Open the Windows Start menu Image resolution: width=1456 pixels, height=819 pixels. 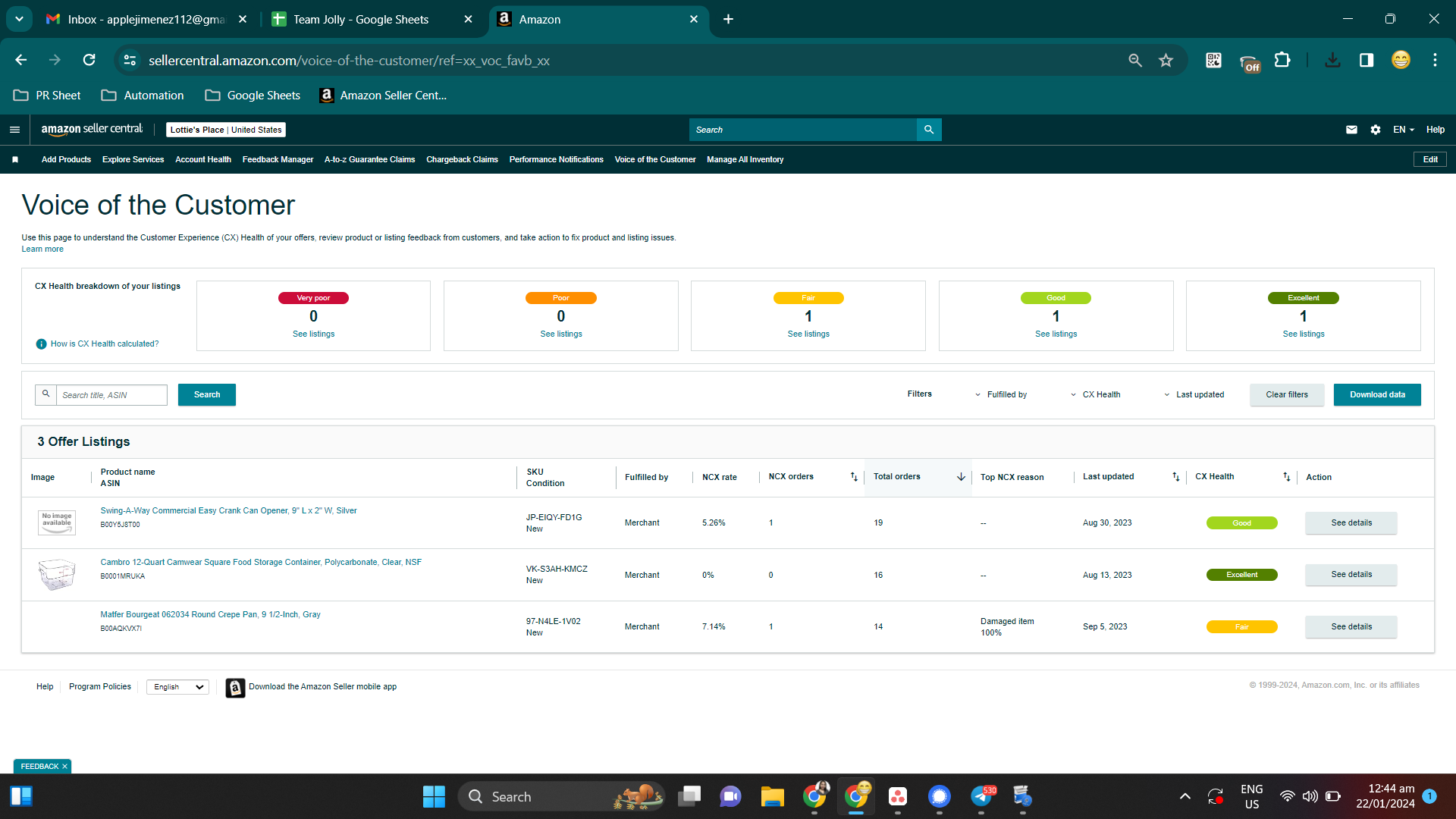pyautogui.click(x=434, y=796)
